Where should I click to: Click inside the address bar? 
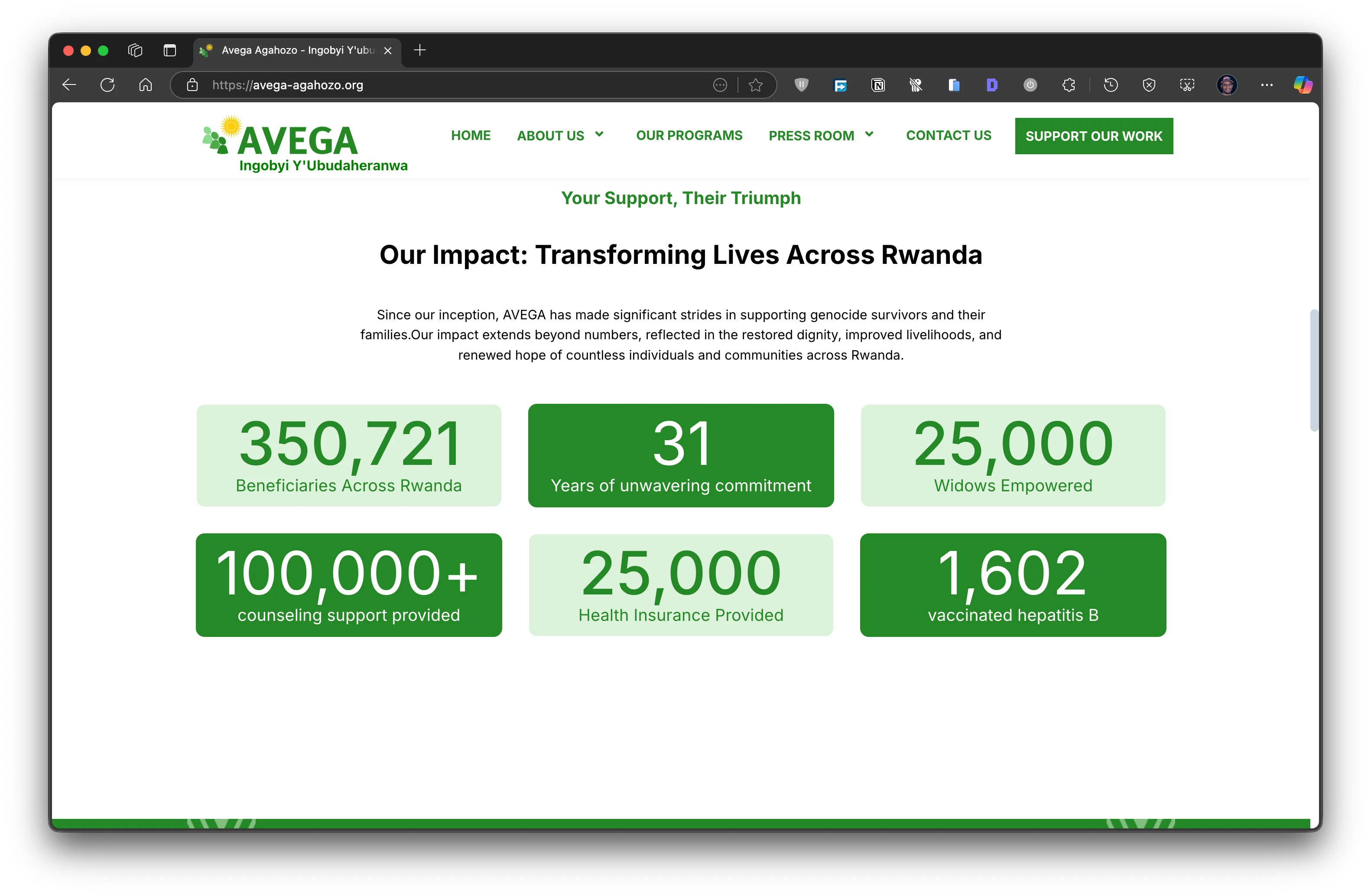point(449,84)
